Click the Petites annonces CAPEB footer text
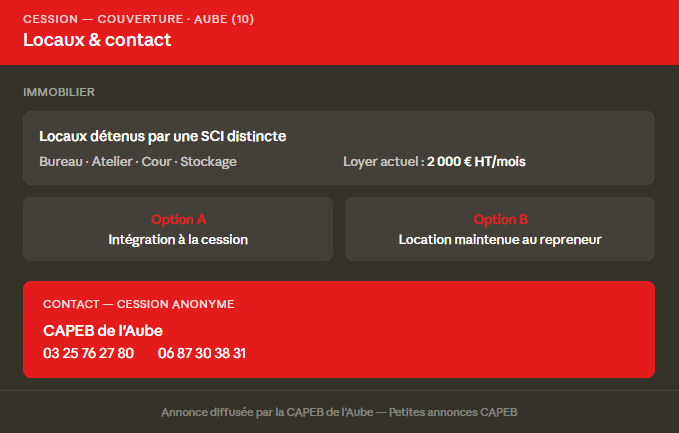 pyautogui.click(x=453, y=412)
